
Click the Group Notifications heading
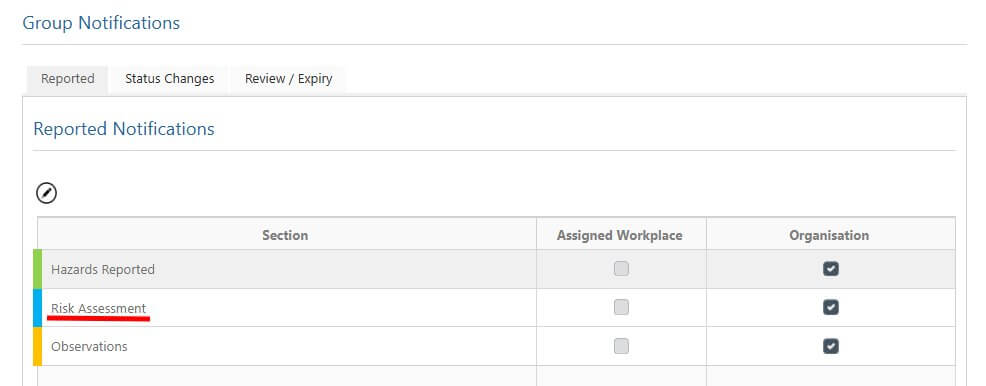101,23
